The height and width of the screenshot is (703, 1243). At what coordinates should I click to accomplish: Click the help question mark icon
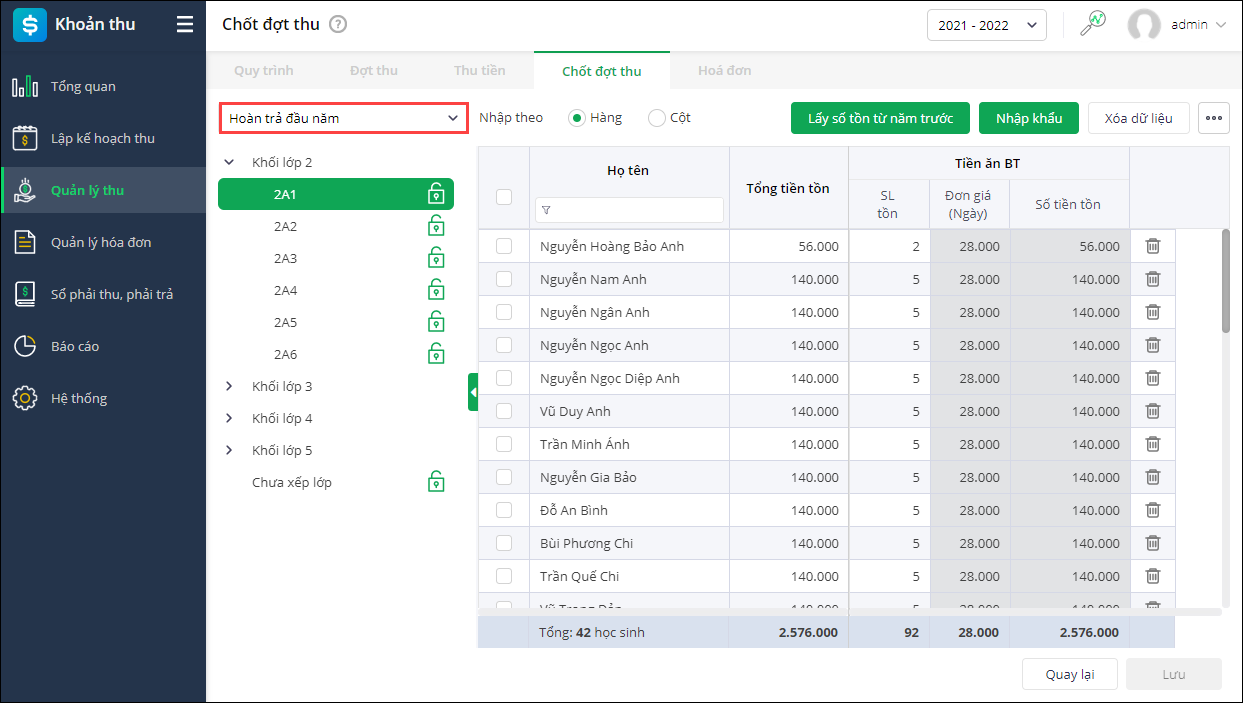338,24
